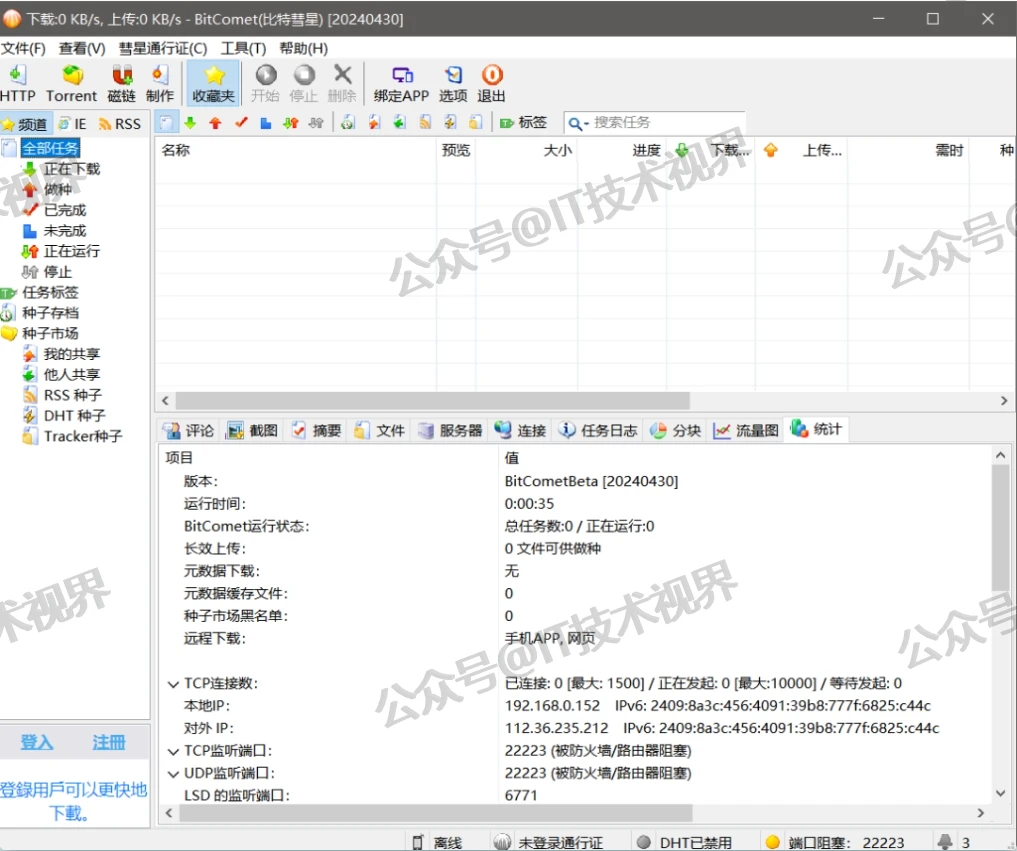Click the torrent archive filter icon

[x=348, y=122]
